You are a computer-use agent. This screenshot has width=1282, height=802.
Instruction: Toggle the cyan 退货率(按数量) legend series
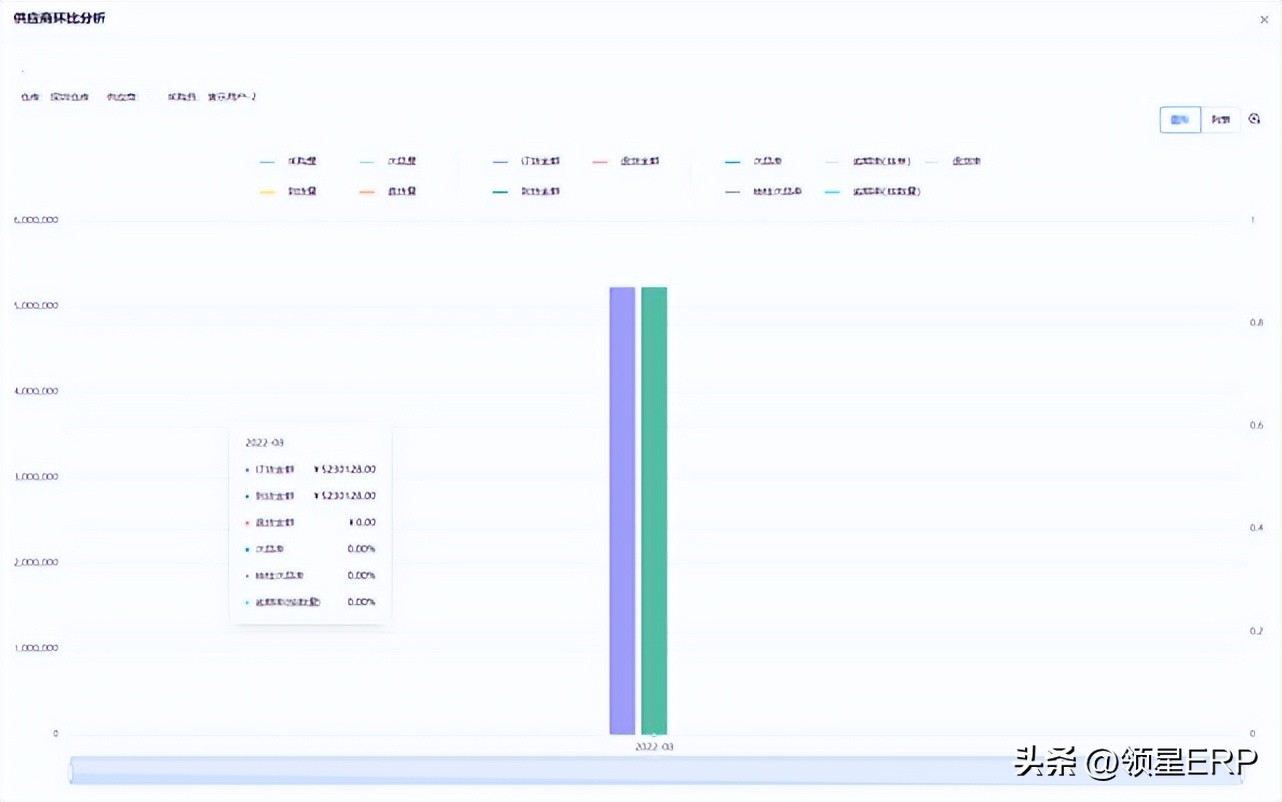click(873, 191)
